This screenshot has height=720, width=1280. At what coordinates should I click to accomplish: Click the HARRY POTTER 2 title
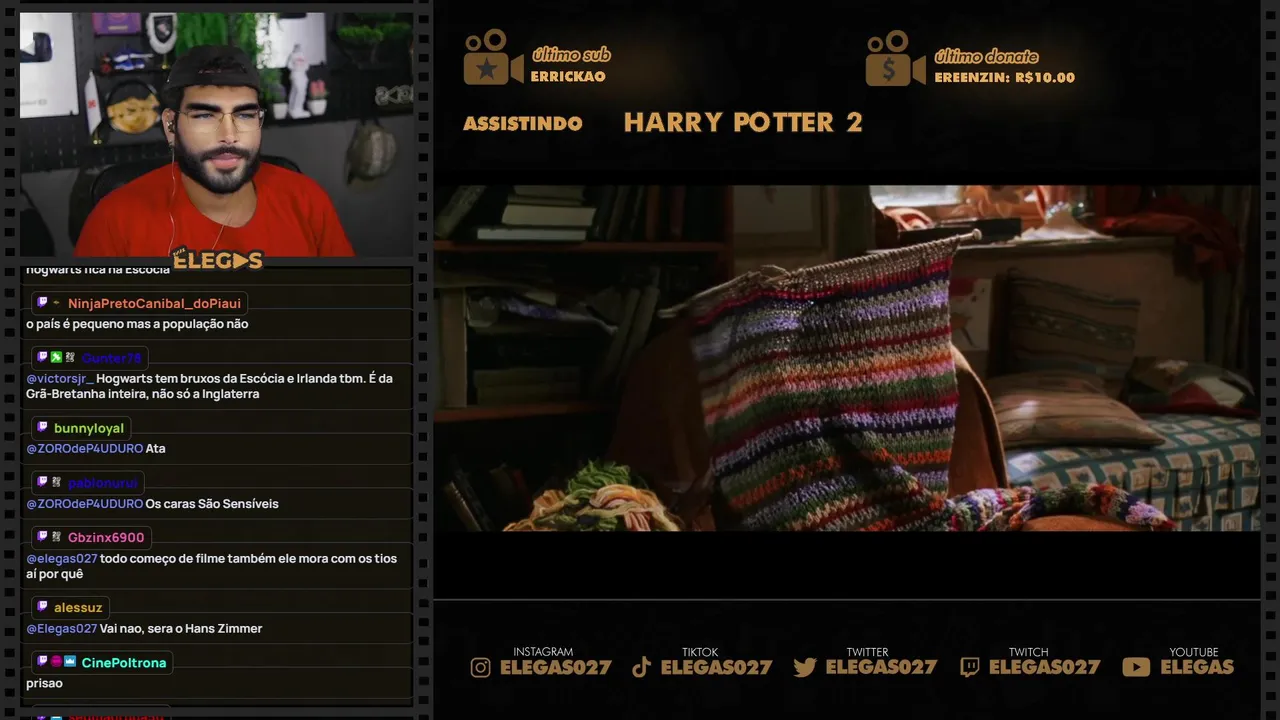743,122
